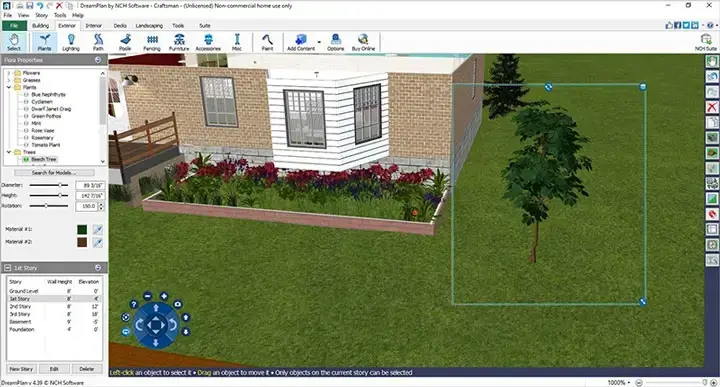The width and height of the screenshot is (720, 387).
Task: Click the rotate handle atop tree selection box
Action: (x=548, y=87)
